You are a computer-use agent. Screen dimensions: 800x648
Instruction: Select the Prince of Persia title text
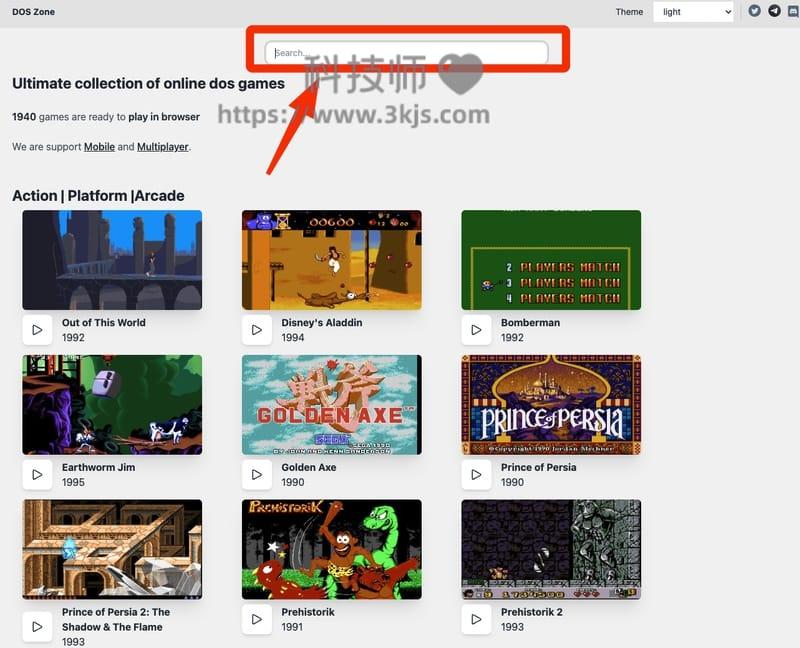pos(539,467)
